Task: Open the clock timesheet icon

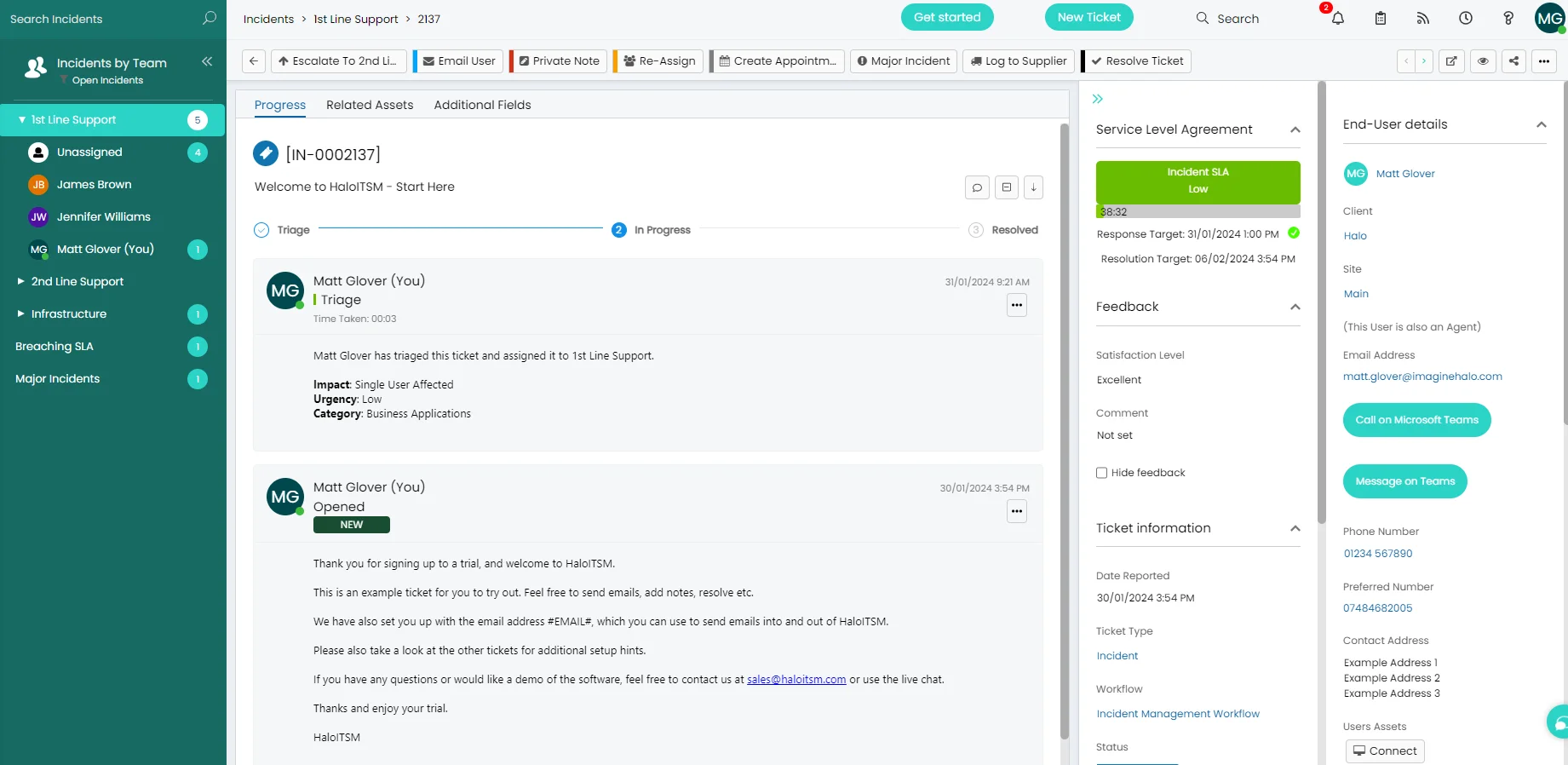Action: (1466, 18)
